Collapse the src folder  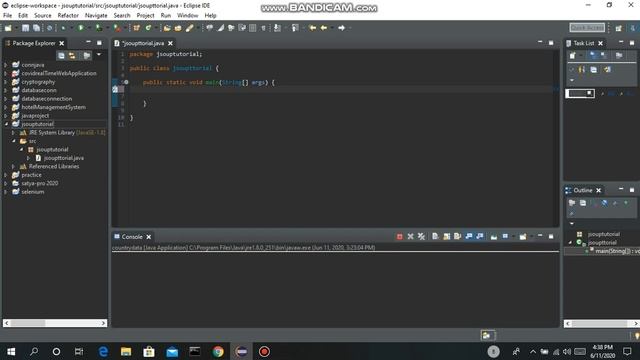point(13,141)
